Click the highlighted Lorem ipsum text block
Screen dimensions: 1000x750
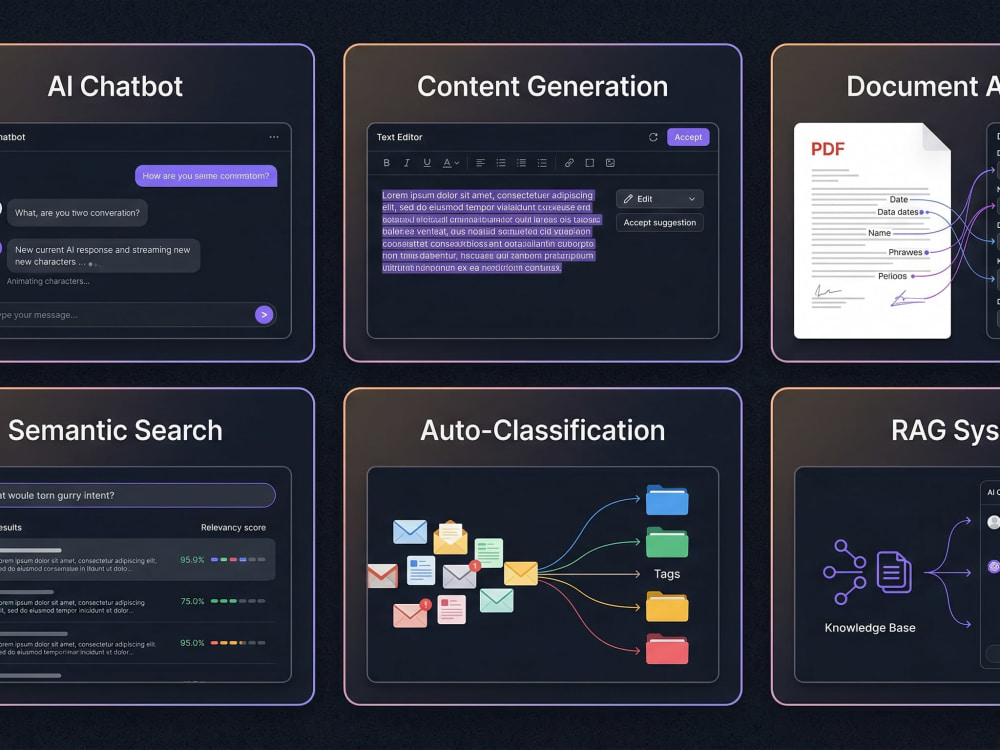(490, 232)
